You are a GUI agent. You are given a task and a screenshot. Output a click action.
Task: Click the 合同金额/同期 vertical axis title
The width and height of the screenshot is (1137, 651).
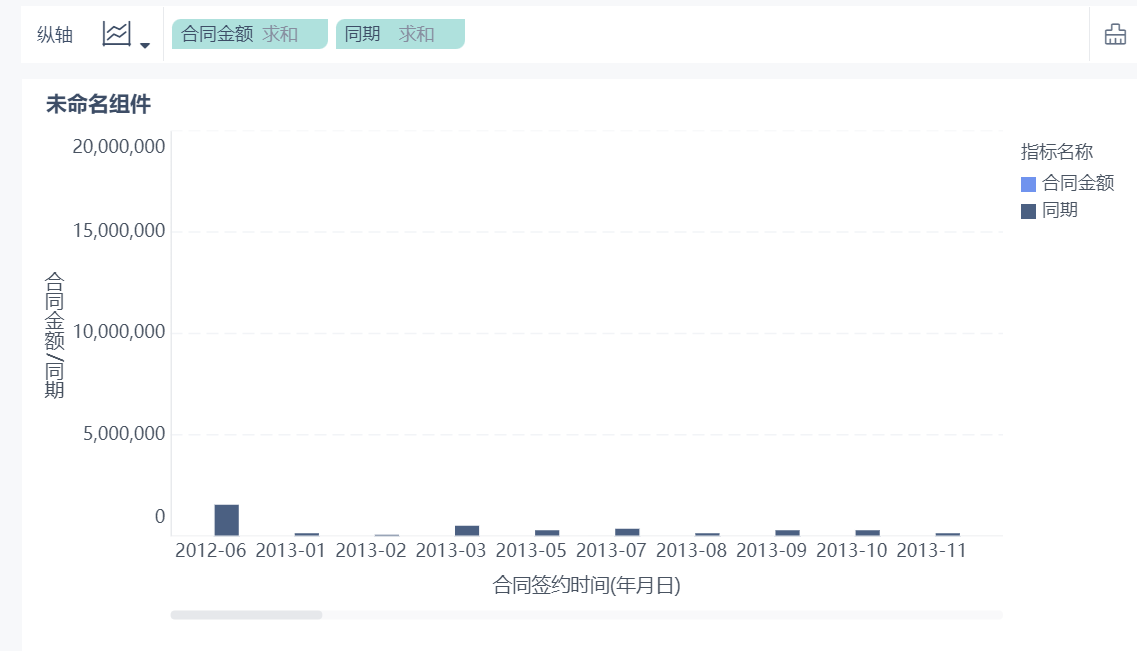[54, 335]
